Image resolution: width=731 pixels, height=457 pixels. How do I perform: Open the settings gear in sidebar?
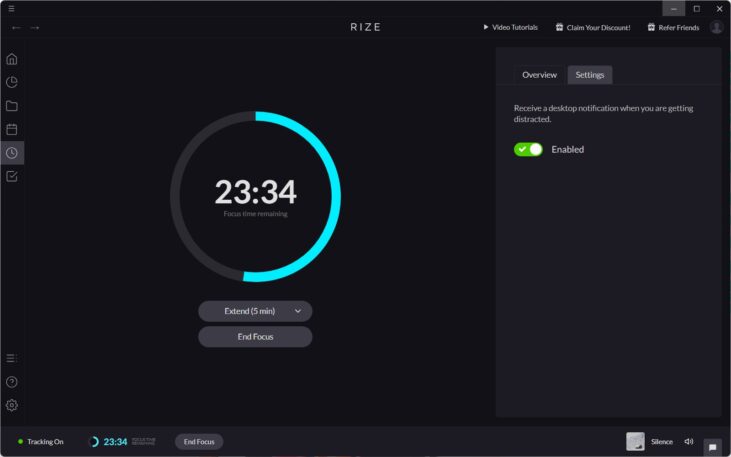12,405
